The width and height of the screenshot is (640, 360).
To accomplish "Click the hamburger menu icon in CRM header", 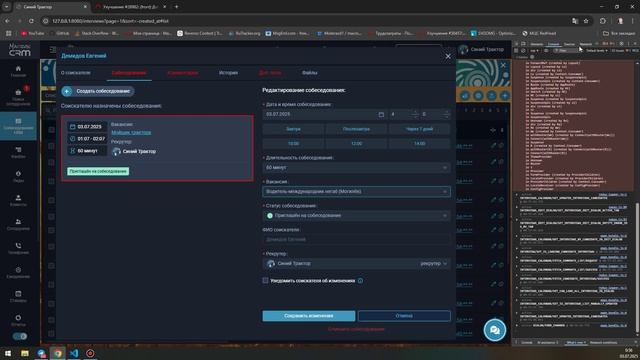I will [53, 49].
